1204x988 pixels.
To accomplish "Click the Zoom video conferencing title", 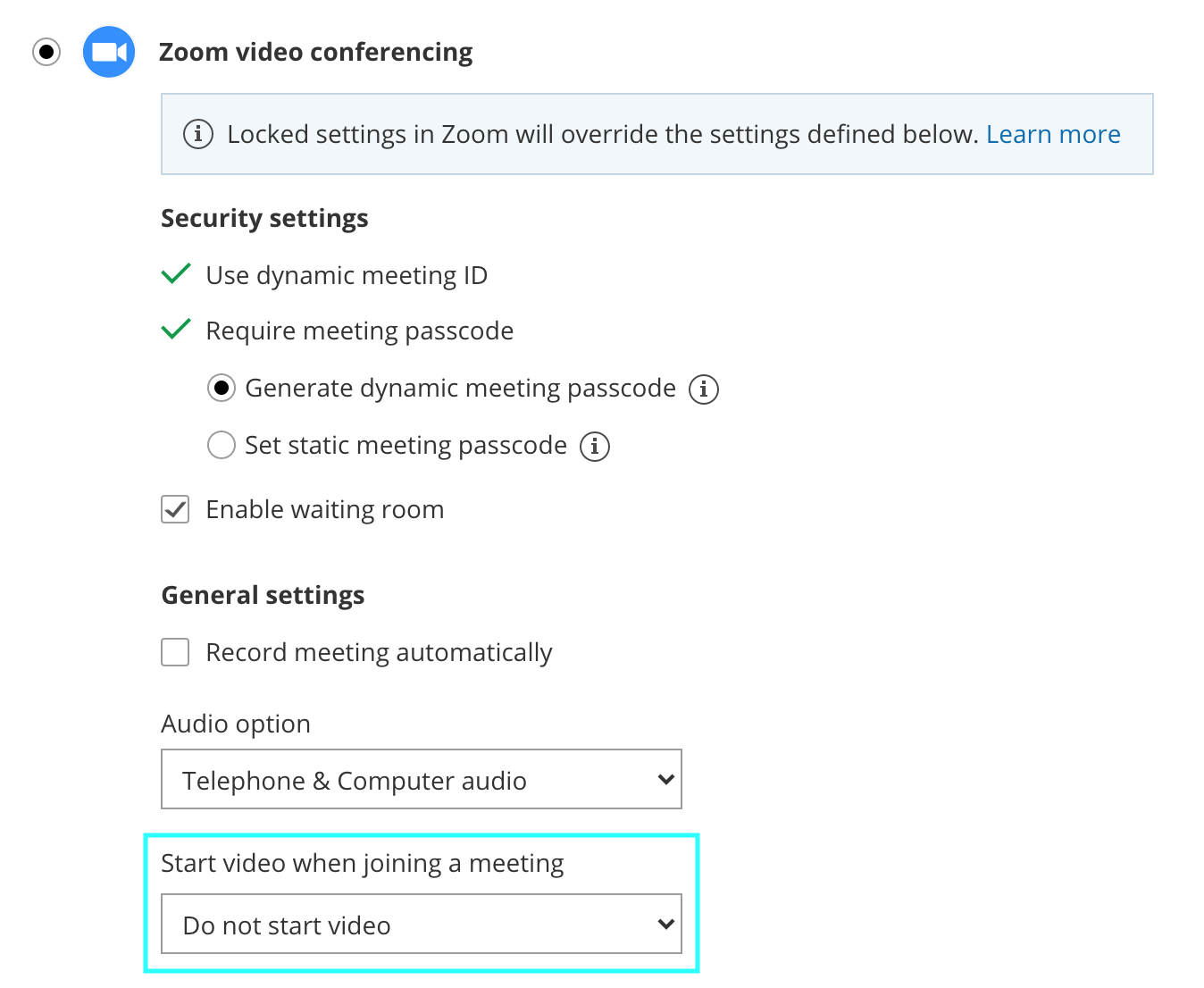I will pyautogui.click(x=316, y=52).
